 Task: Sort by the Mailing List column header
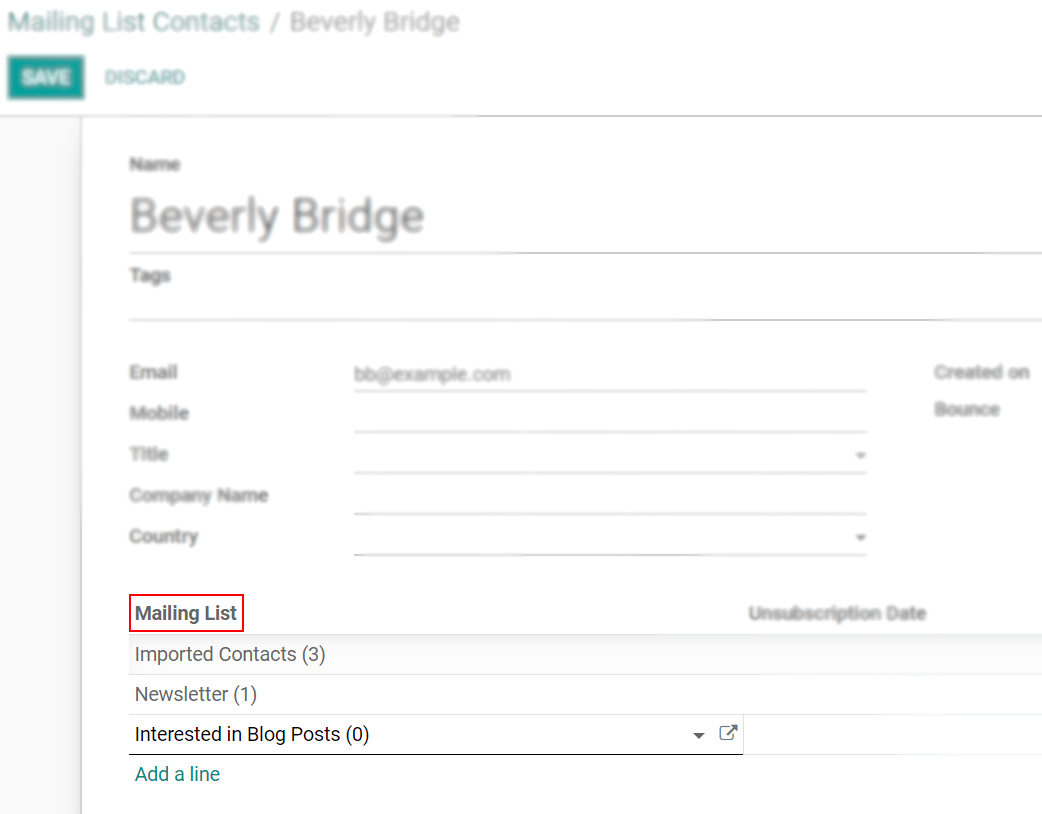pos(186,613)
